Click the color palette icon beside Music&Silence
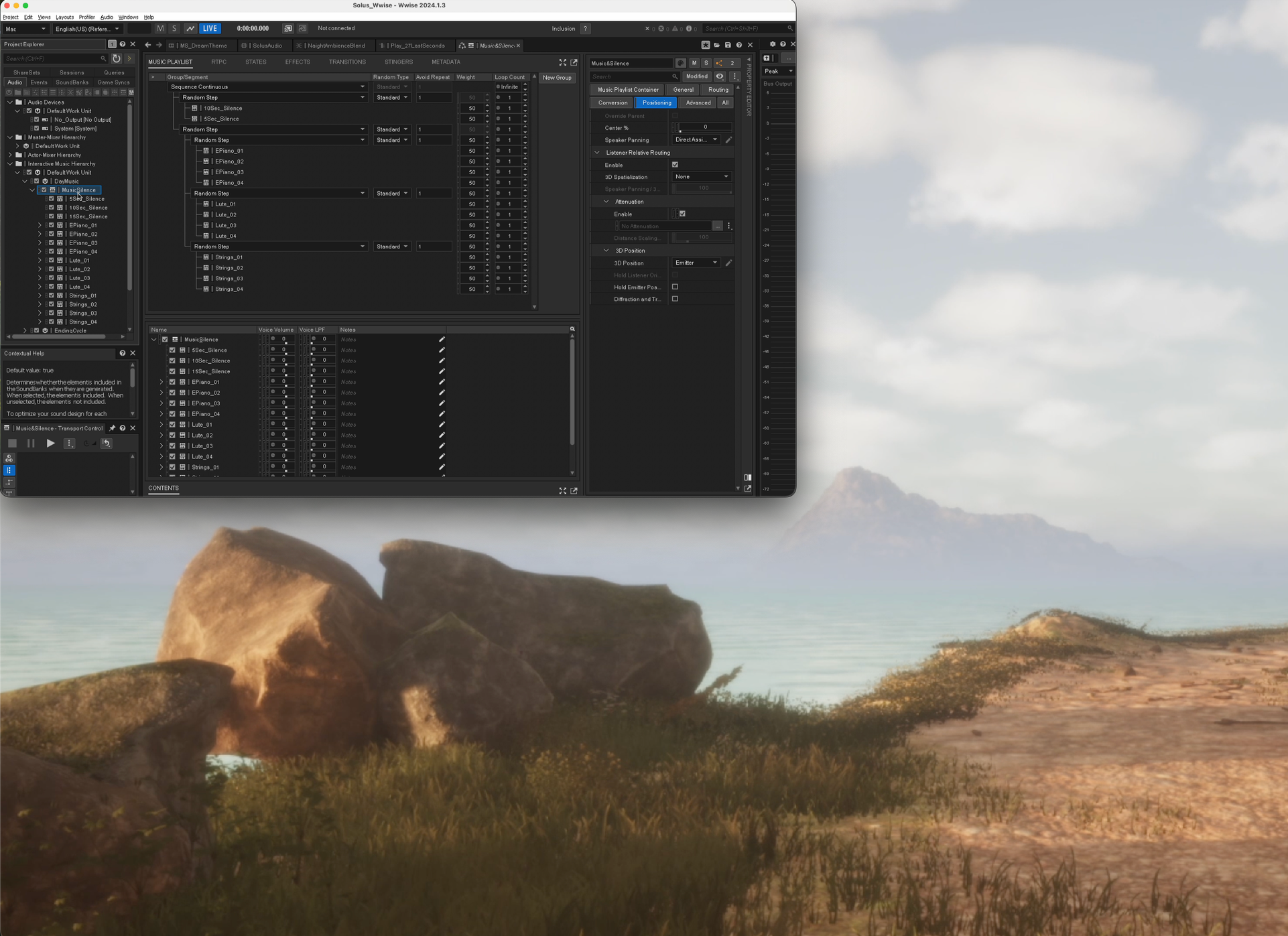 click(x=680, y=63)
